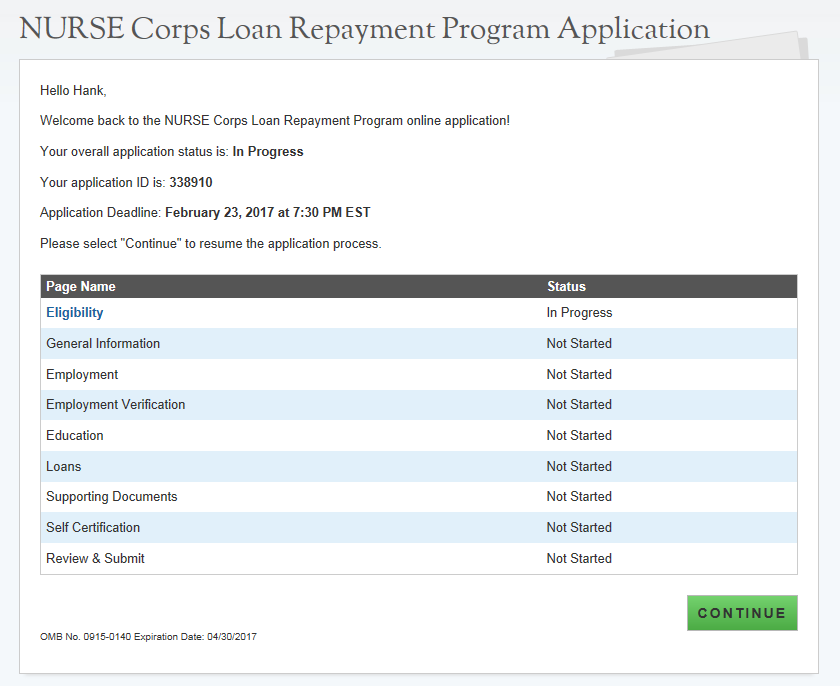Click Not Started status for General Information
Screen dimensions: 840x686
[579, 343]
